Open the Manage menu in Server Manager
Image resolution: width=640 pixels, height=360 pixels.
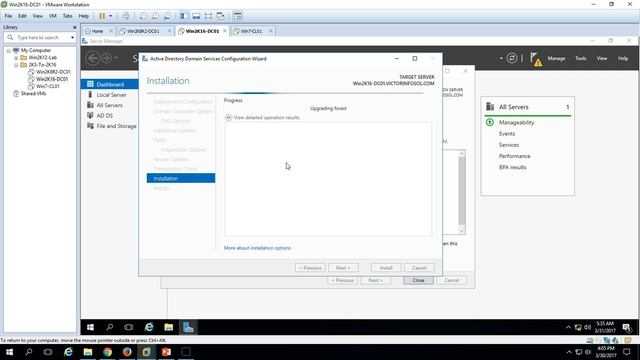pyautogui.click(x=556, y=58)
